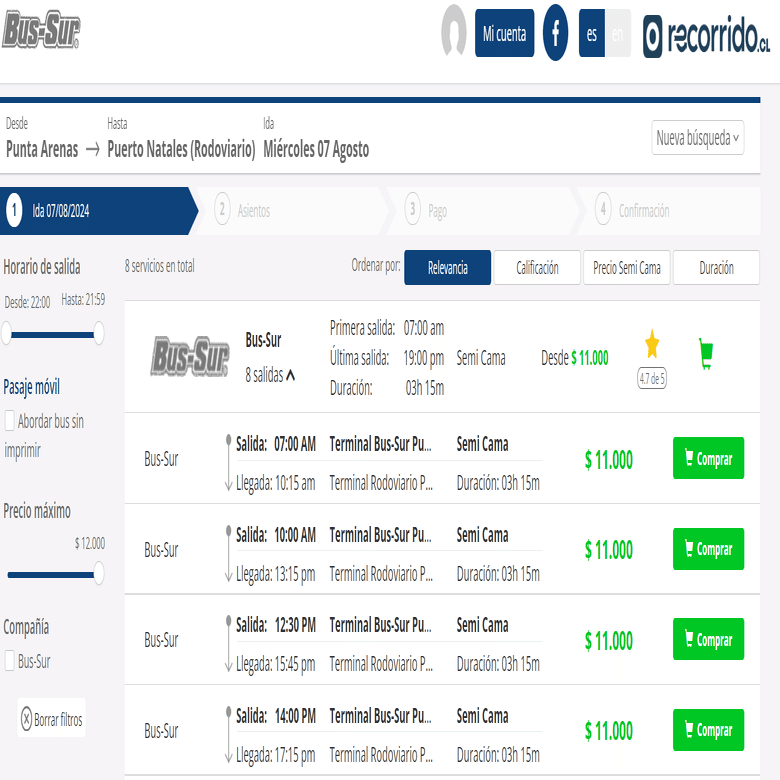Click the Horario de salida left slider handle
780x780 pixels.
coord(6,333)
